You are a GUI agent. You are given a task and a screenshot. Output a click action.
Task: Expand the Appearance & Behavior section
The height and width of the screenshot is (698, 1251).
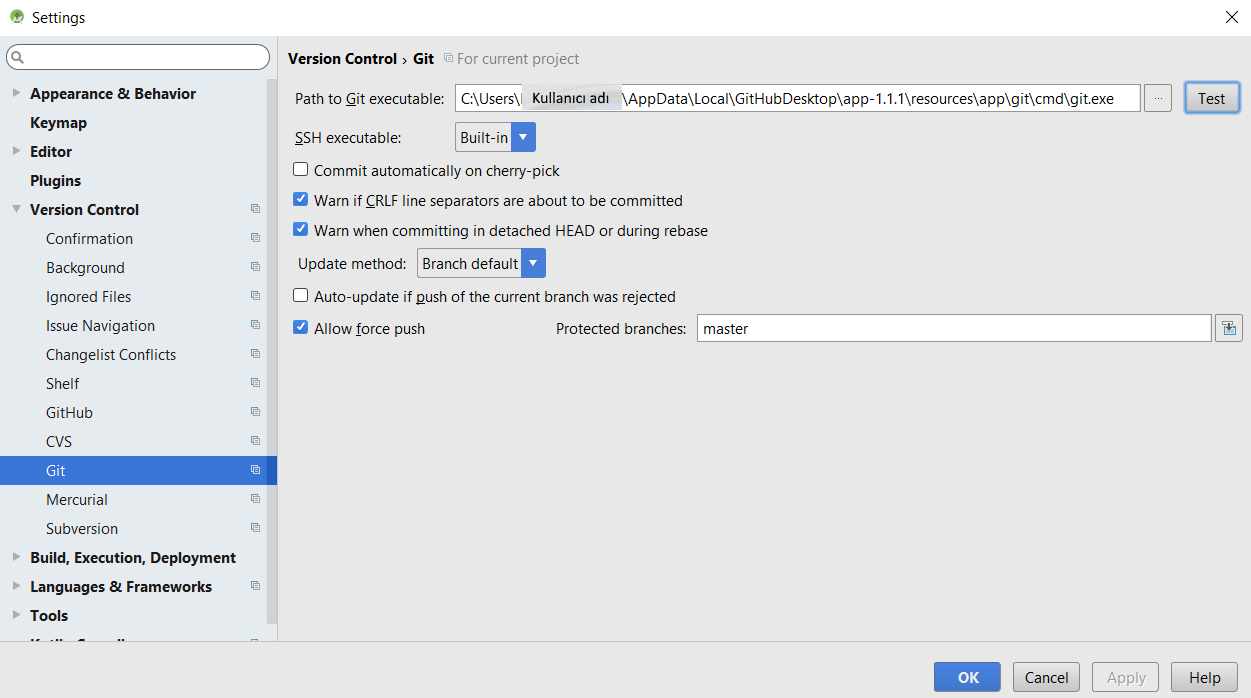[16, 93]
